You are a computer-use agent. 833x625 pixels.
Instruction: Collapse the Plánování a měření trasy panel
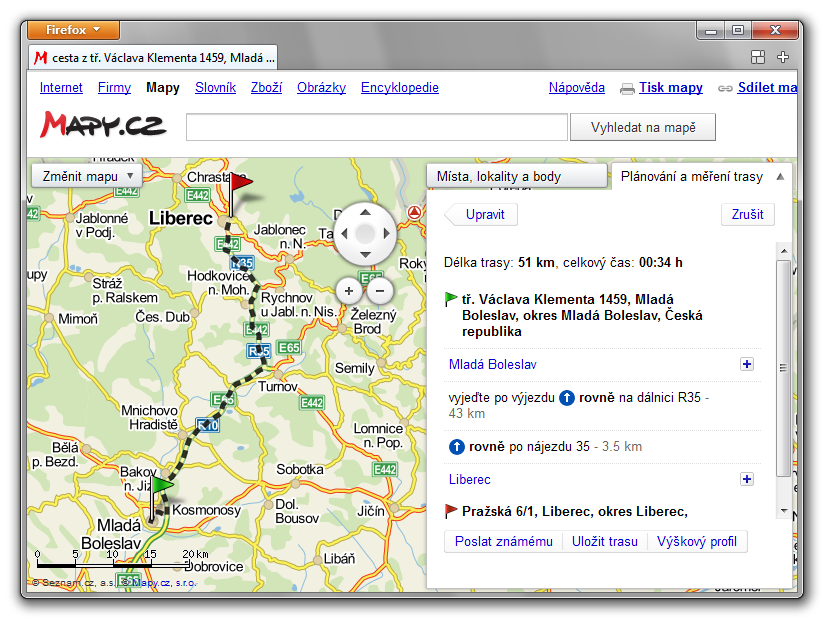780,176
